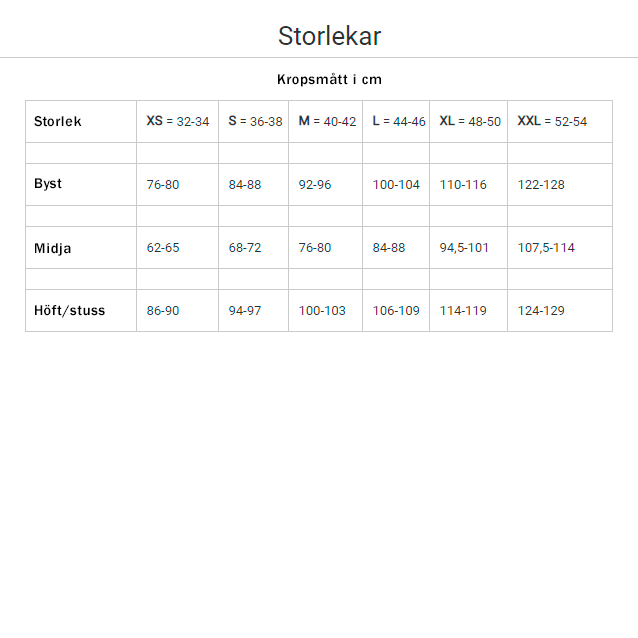This screenshot has height=638, width=638.
Task: Click the Höft/stuss row label
Action: (69, 311)
